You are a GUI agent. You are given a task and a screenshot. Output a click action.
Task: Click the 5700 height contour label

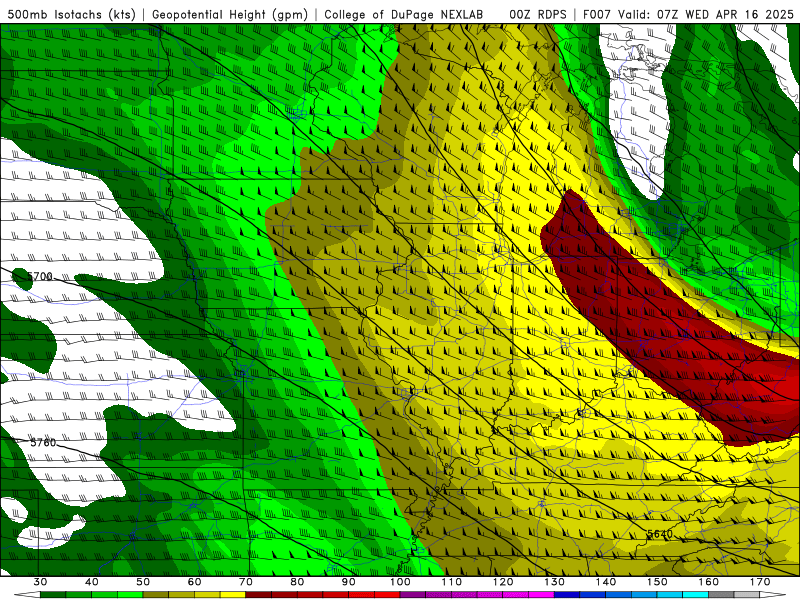[40, 277]
